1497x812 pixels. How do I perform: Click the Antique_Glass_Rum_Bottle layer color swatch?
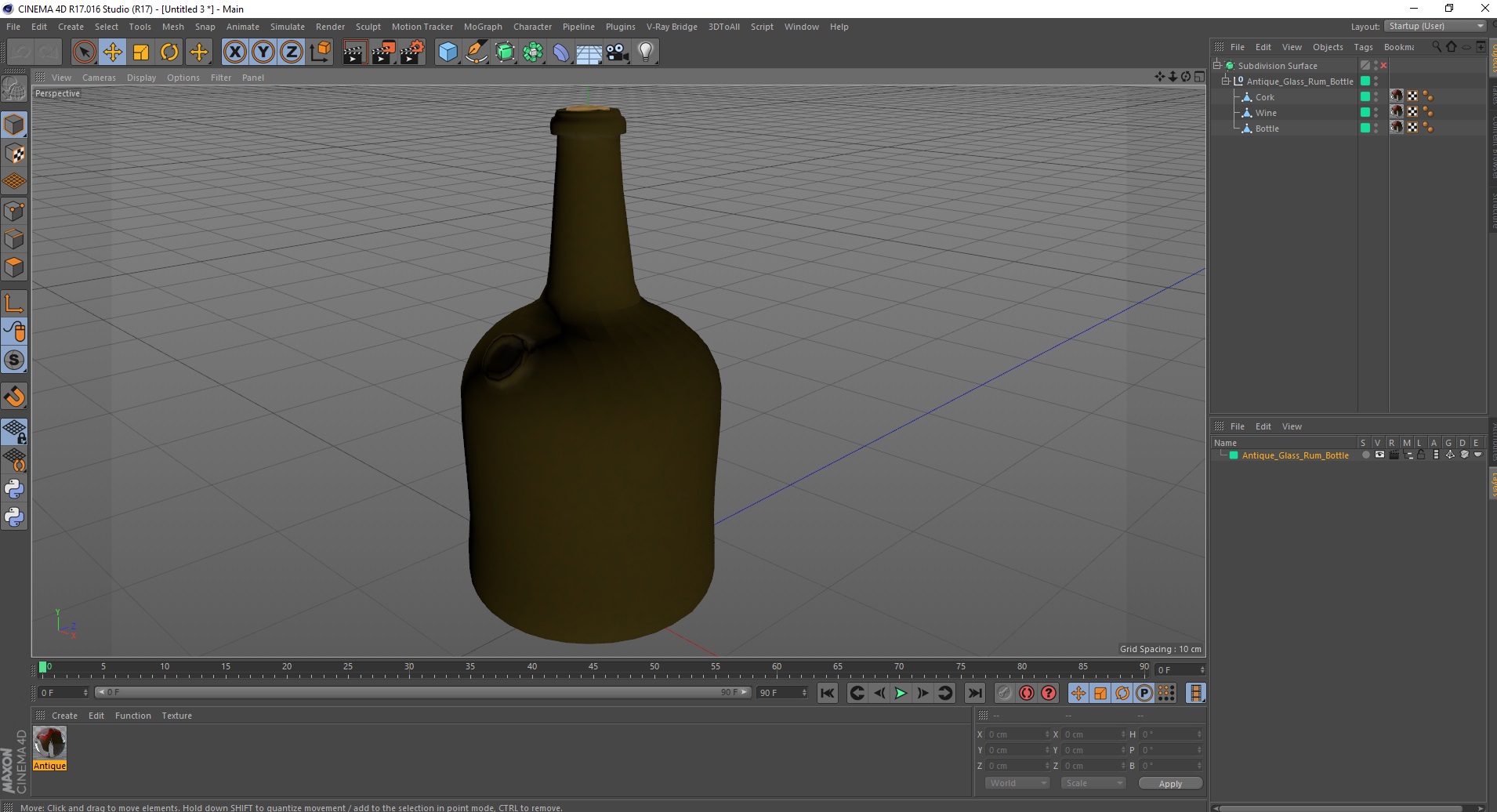(1234, 455)
